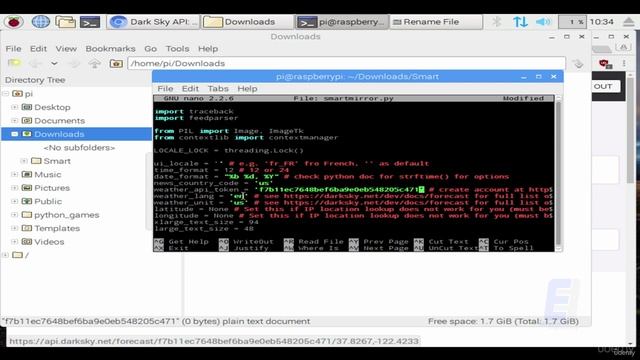Click the 'LOCALE_LOCK = threading.Lock()' line

[229, 150]
